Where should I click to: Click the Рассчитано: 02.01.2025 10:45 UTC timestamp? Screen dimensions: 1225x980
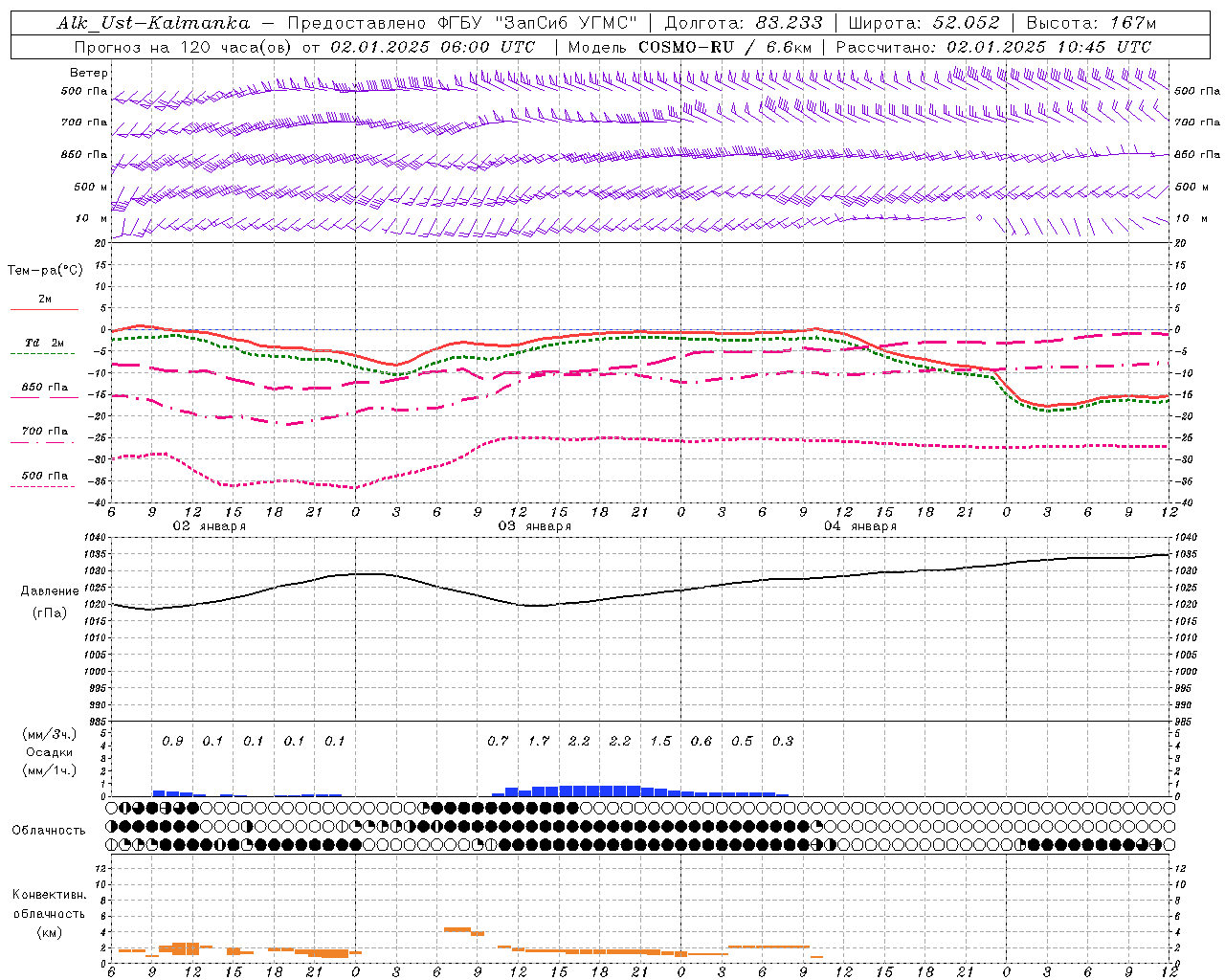pos(993,47)
